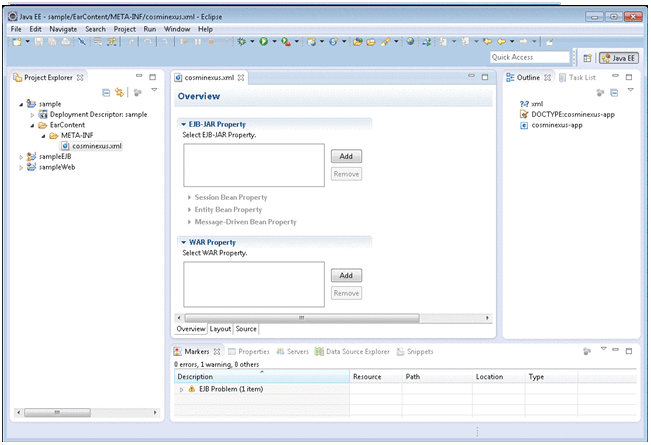Select the cosminexus-app element in Outline
Viewport: 651px width, 445px height.
coord(559,125)
